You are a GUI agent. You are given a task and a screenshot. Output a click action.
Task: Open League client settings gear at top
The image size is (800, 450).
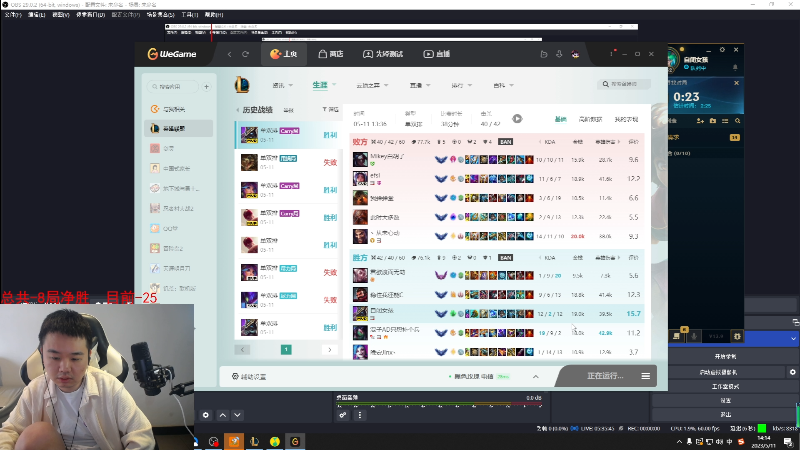722,50
